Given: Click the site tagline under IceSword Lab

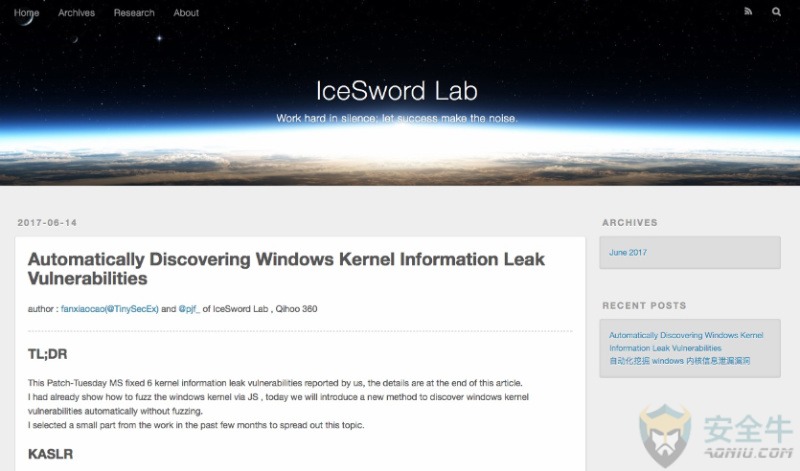Looking at the screenshot, I should click(x=396, y=118).
